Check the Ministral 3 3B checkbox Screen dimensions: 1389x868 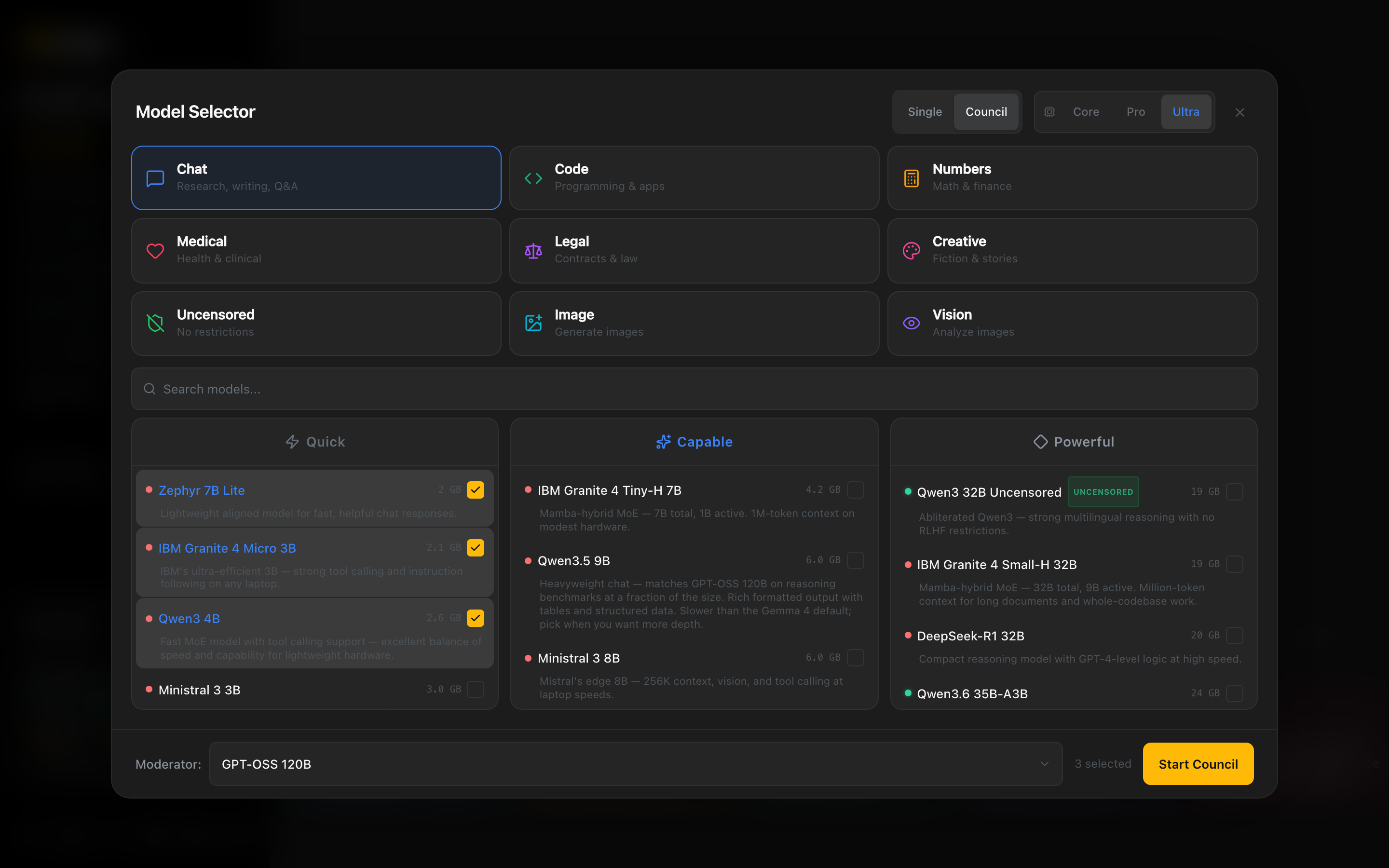pyautogui.click(x=475, y=689)
